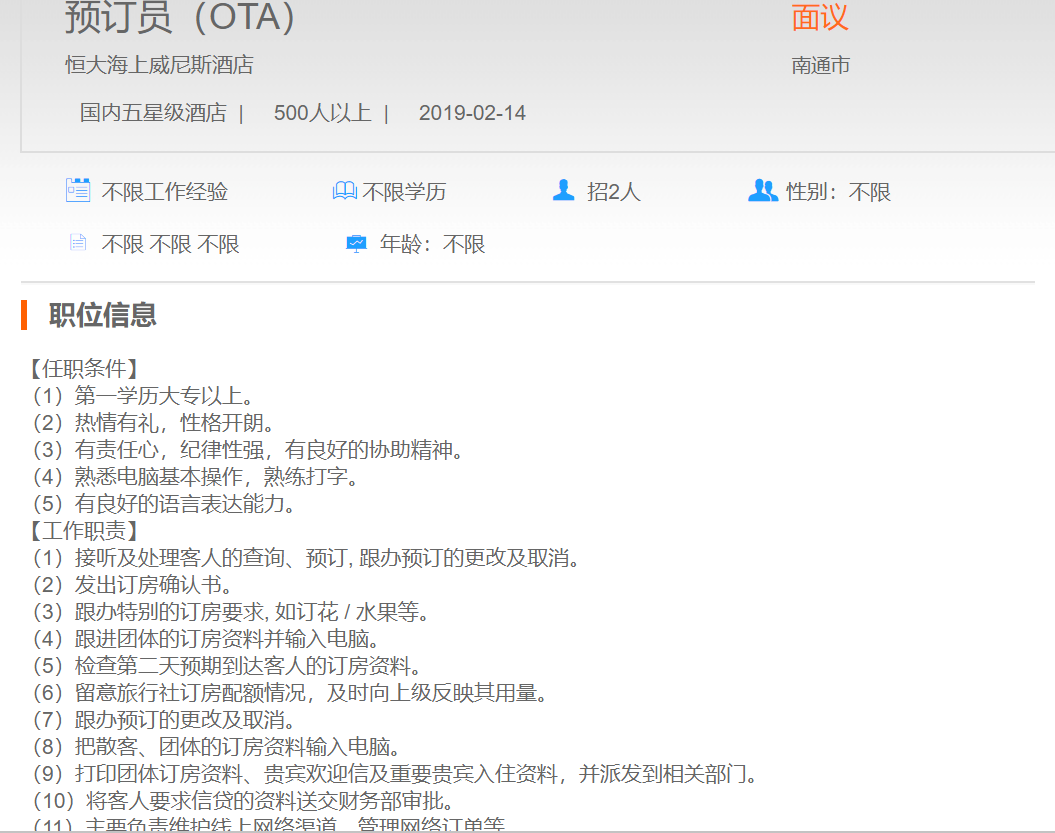
Task: Click the 【工作职责】 heading
Action: click(83, 531)
